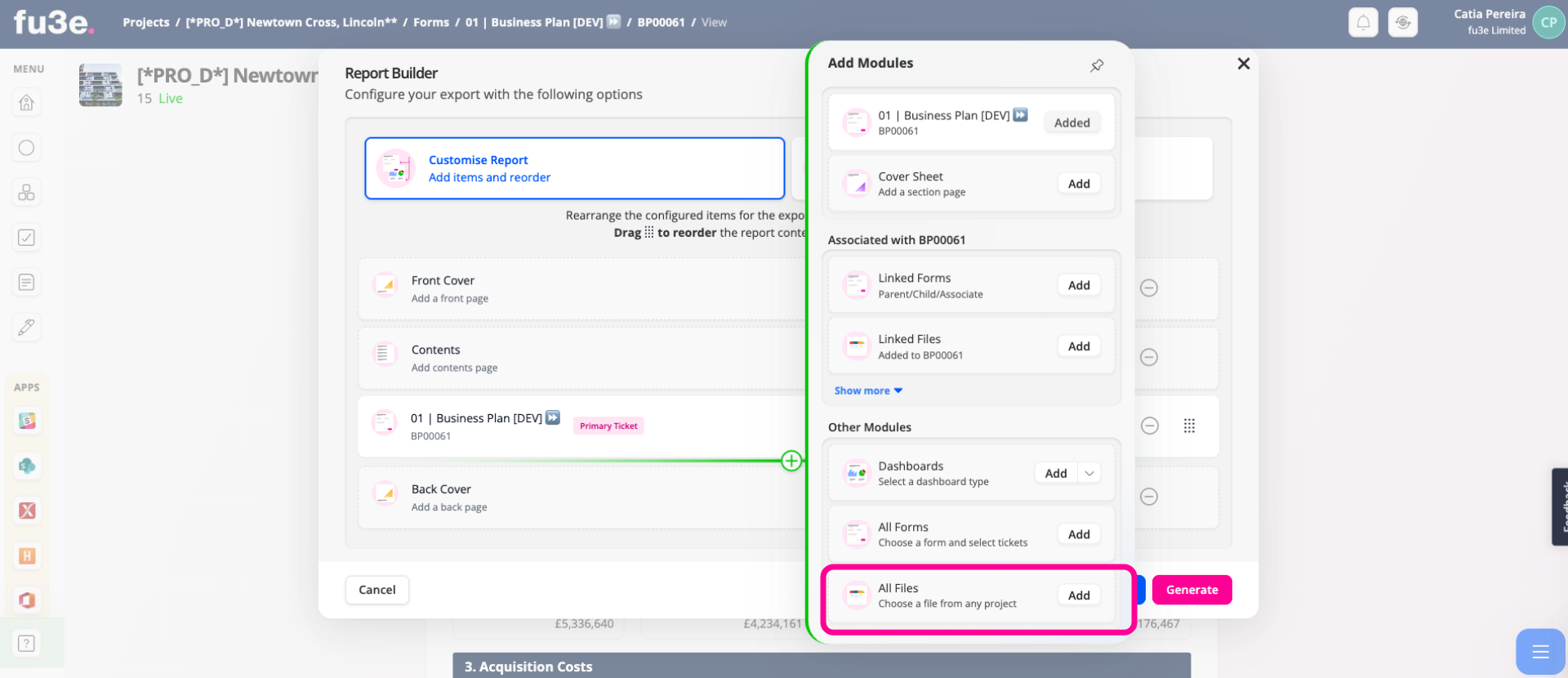Image resolution: width=1568 pixels, height=678 pixels.
Task: Click the Live status label
Action: tap(171, 98)
